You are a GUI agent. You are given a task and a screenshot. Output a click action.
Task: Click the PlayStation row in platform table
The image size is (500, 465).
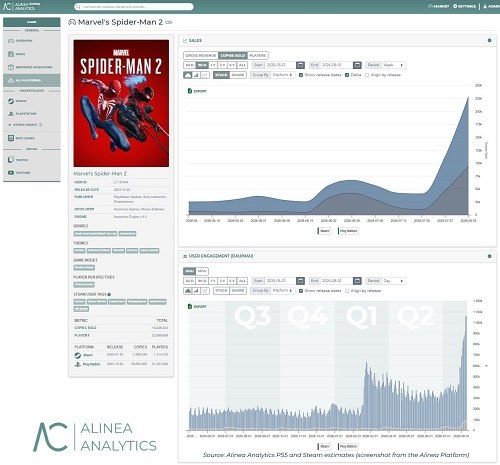[x=121, y=364]
